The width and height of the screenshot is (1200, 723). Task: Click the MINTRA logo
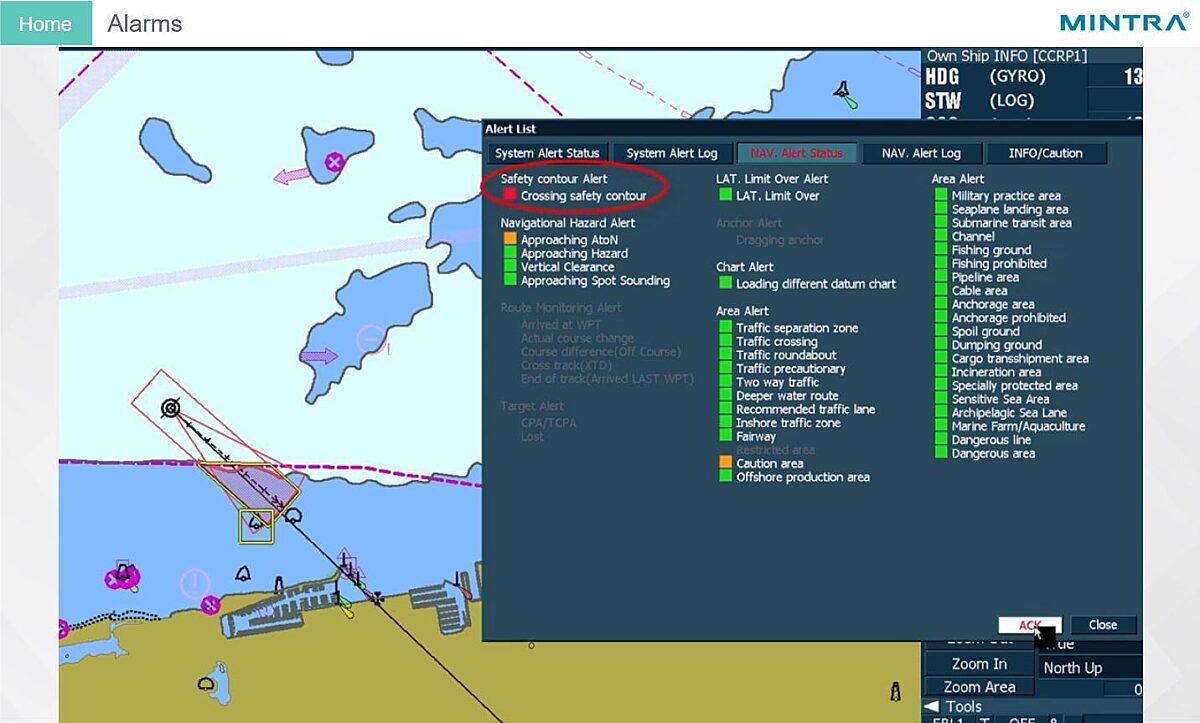tap(1124, 22)
